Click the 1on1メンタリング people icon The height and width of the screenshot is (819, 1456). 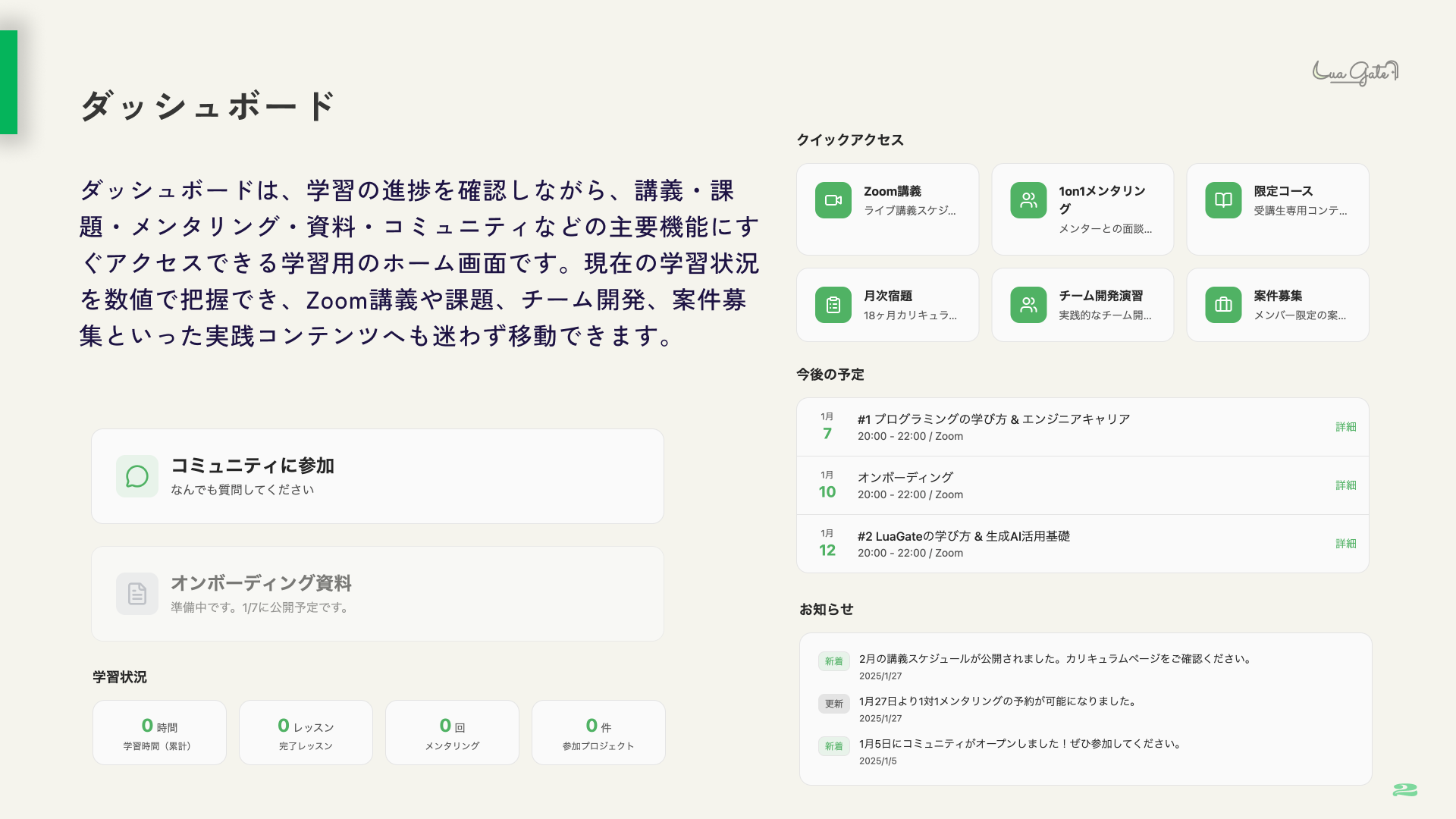point(1028,200)
